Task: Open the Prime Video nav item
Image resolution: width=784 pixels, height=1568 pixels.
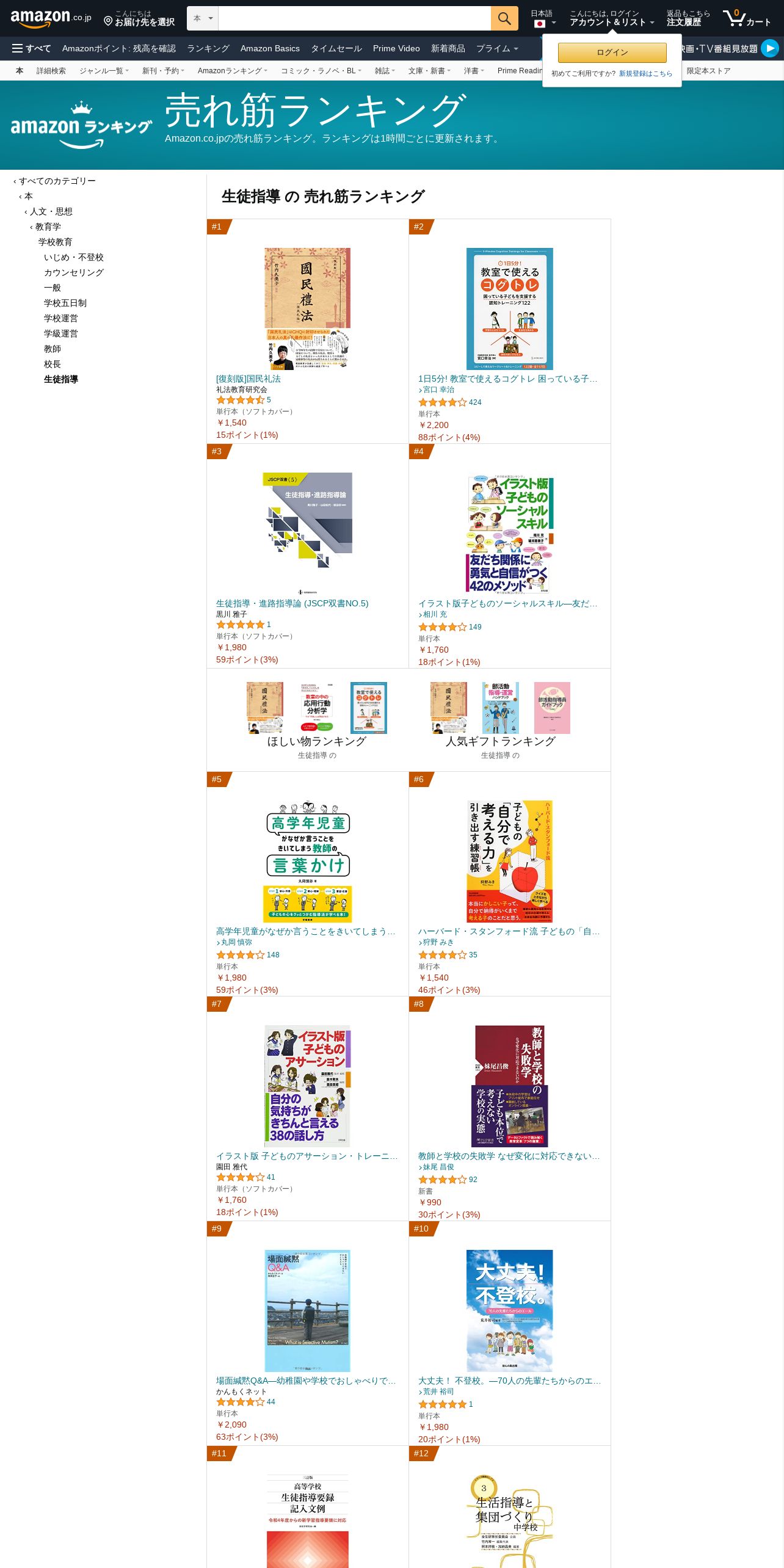Action: (396, 48)
